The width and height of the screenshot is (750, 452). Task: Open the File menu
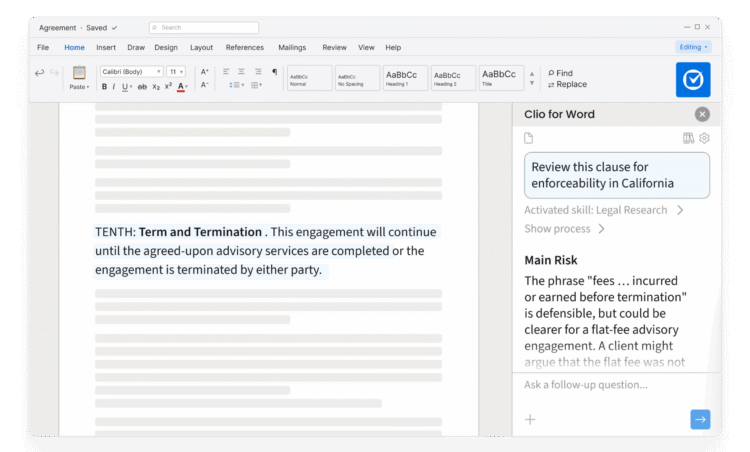pos(43,47)
